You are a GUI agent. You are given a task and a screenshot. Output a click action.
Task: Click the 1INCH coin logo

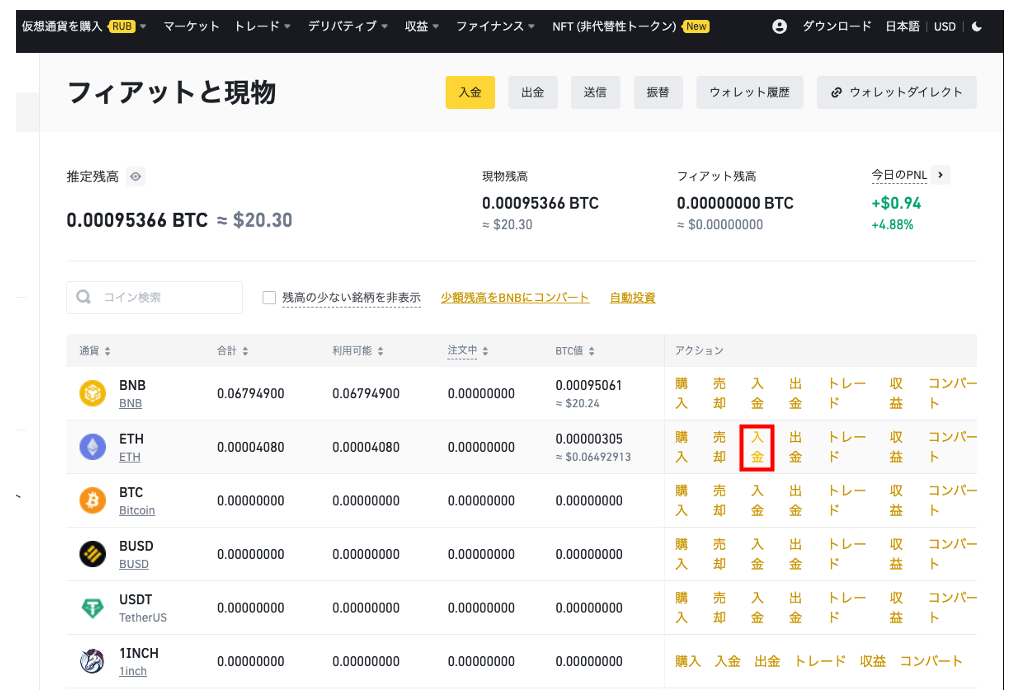pos(93,661)
